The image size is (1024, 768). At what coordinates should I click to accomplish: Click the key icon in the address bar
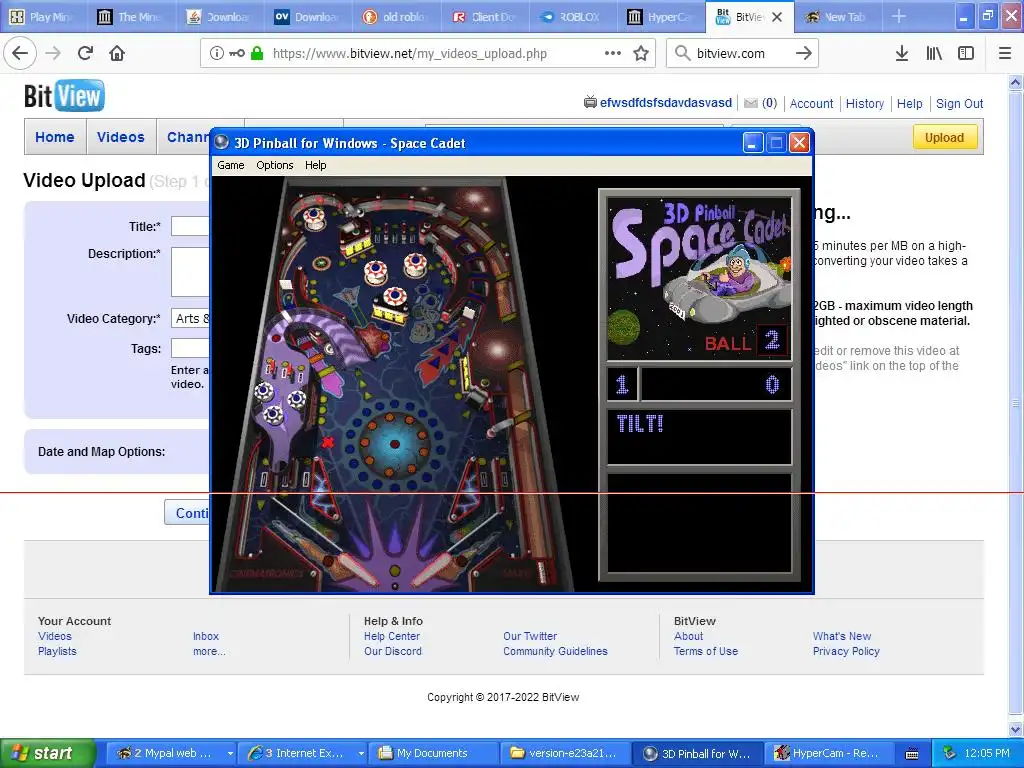pyautogui.click(x=236, y=54)
